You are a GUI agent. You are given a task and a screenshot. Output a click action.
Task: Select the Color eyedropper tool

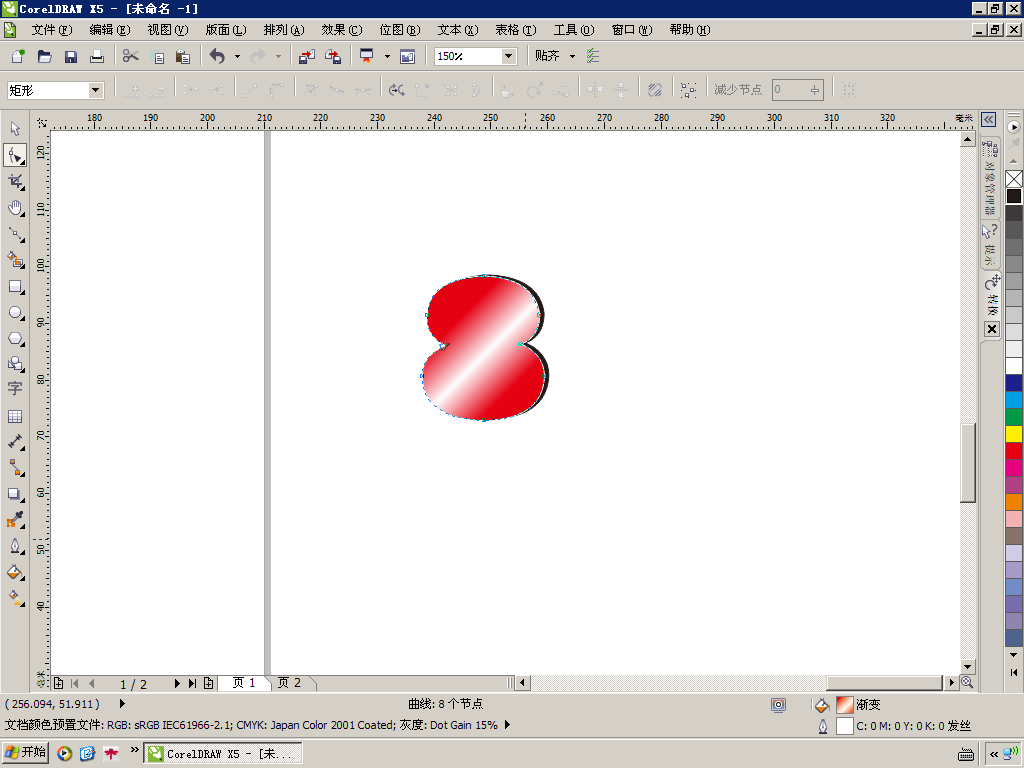click(15, 520)
